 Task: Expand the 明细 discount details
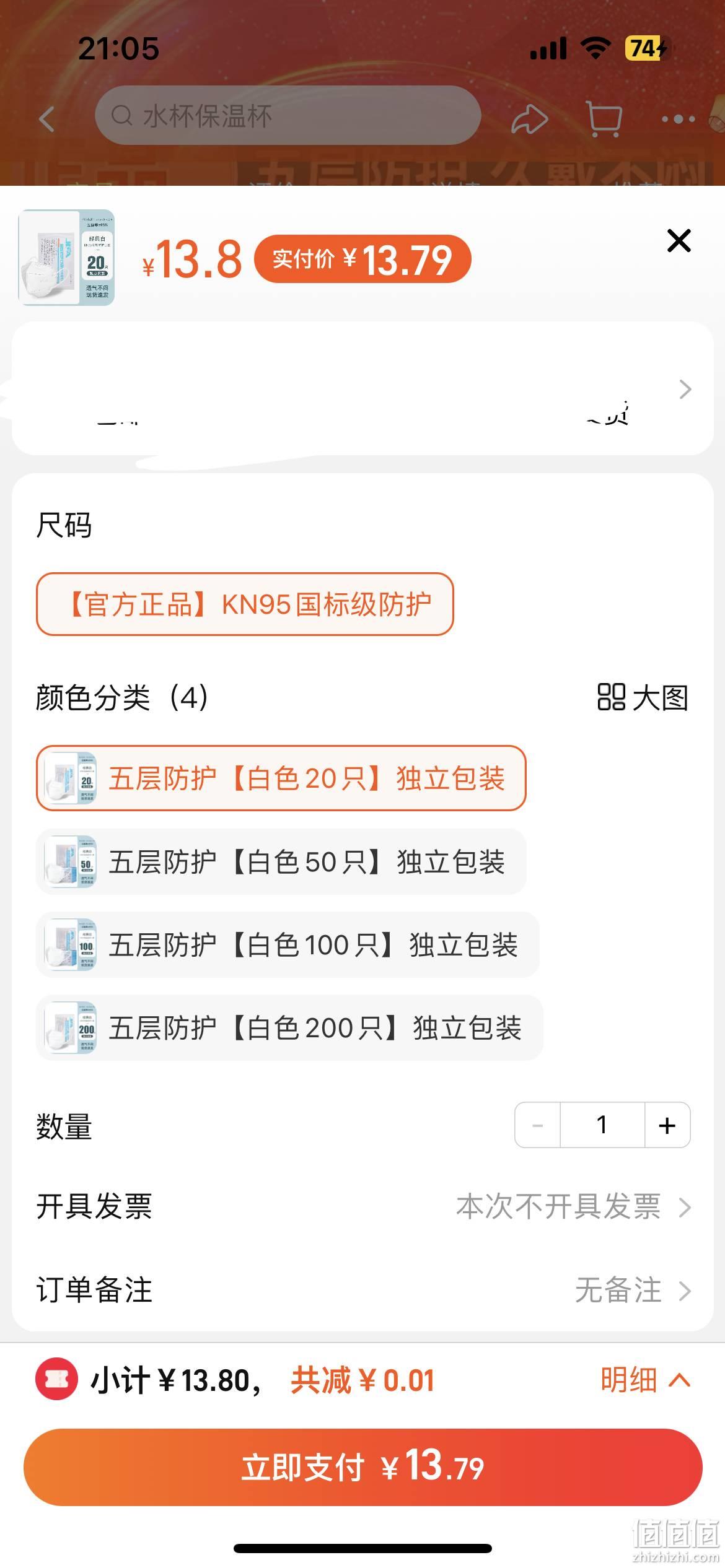[645, 1380]
